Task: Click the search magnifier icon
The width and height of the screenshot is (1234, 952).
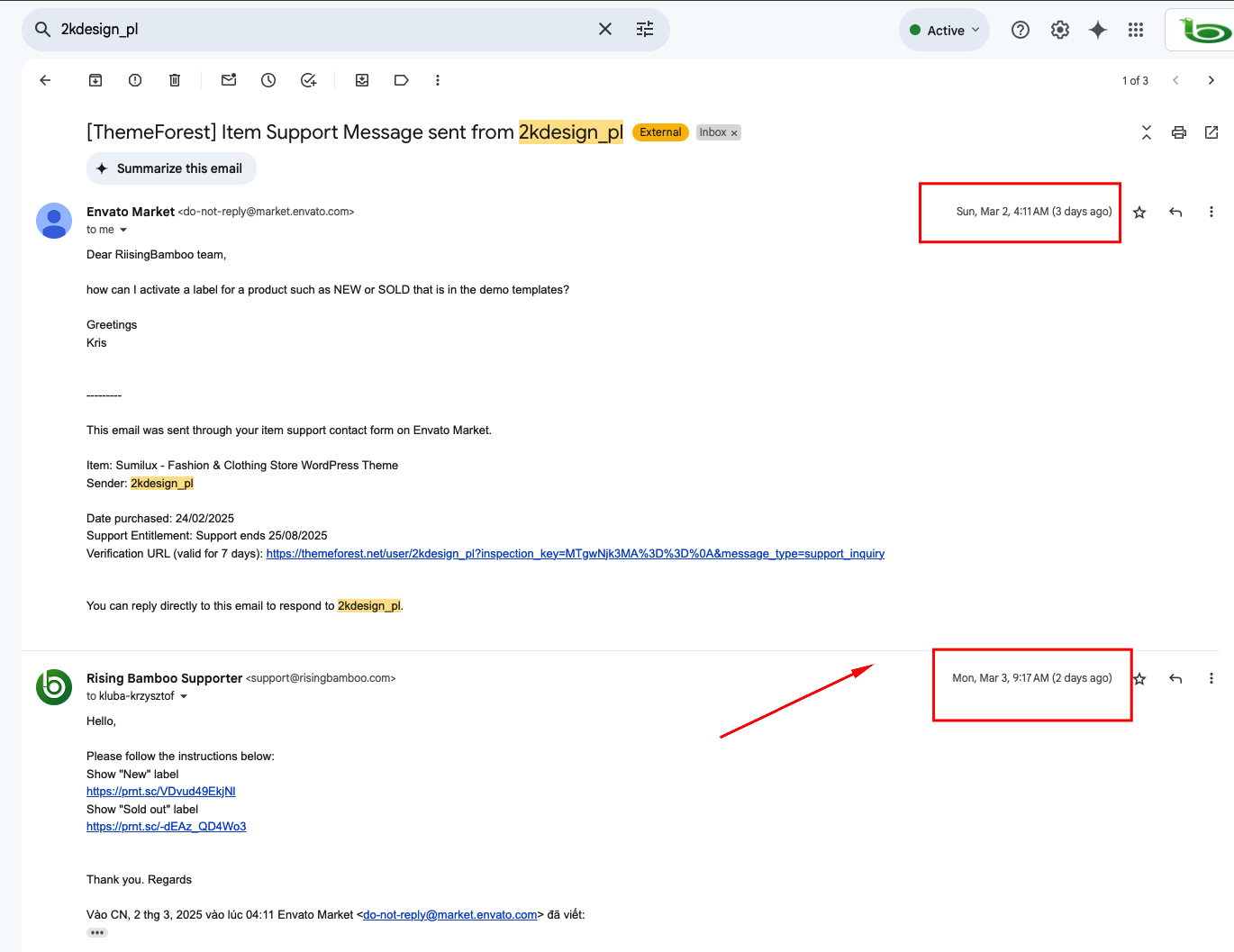Action: pos(42,30)
